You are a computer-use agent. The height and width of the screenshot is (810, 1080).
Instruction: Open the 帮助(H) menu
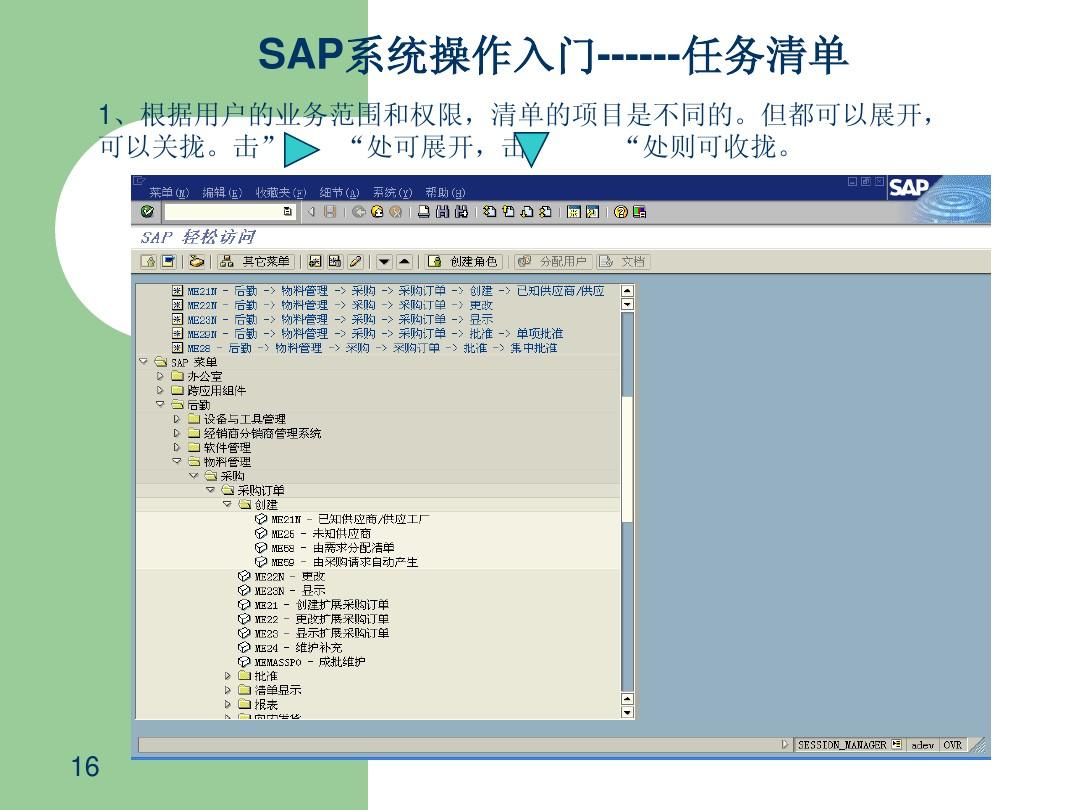[445, 193]
